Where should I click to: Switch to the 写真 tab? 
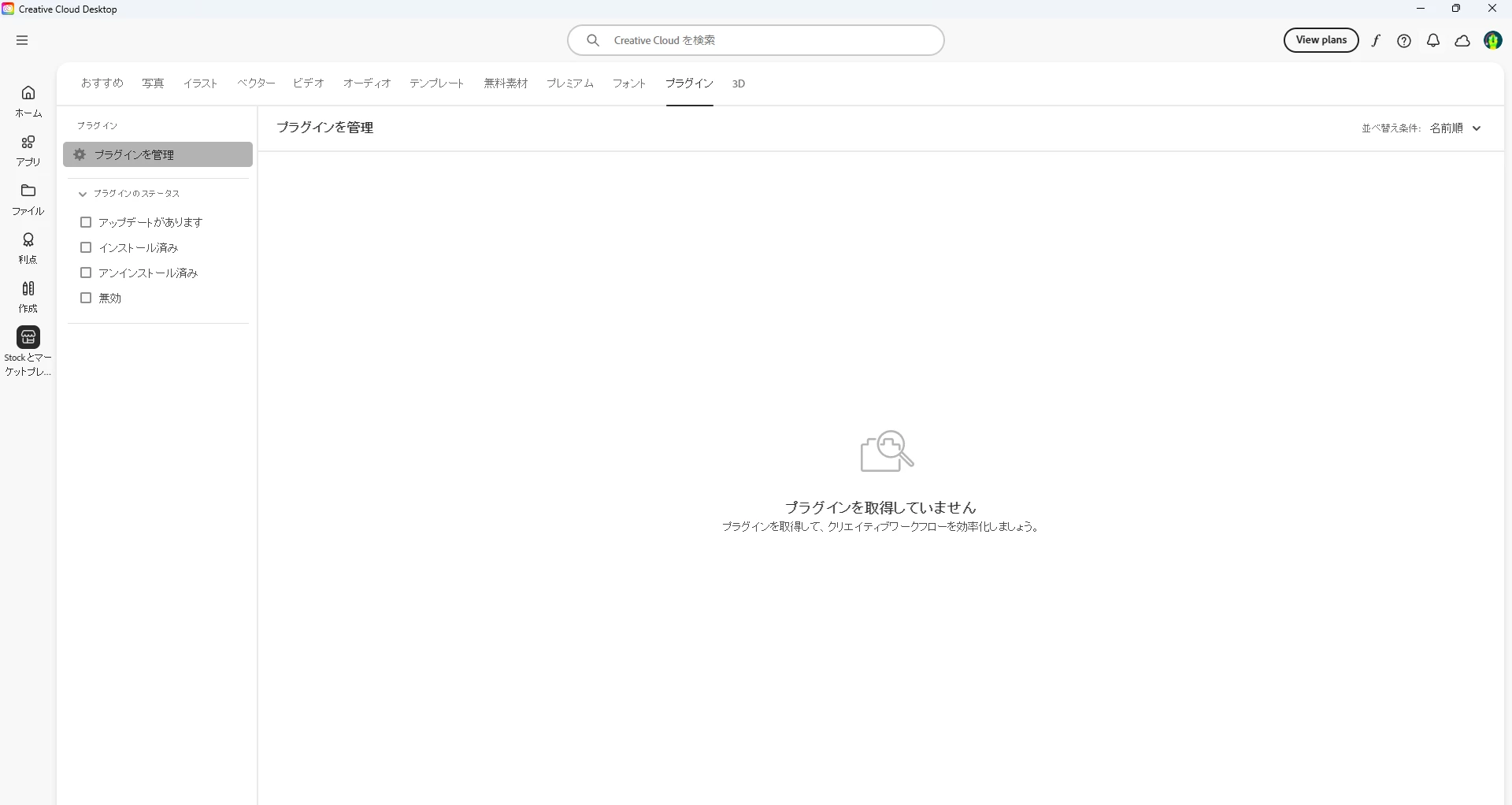pyautogui.click(x=153, y=83)
